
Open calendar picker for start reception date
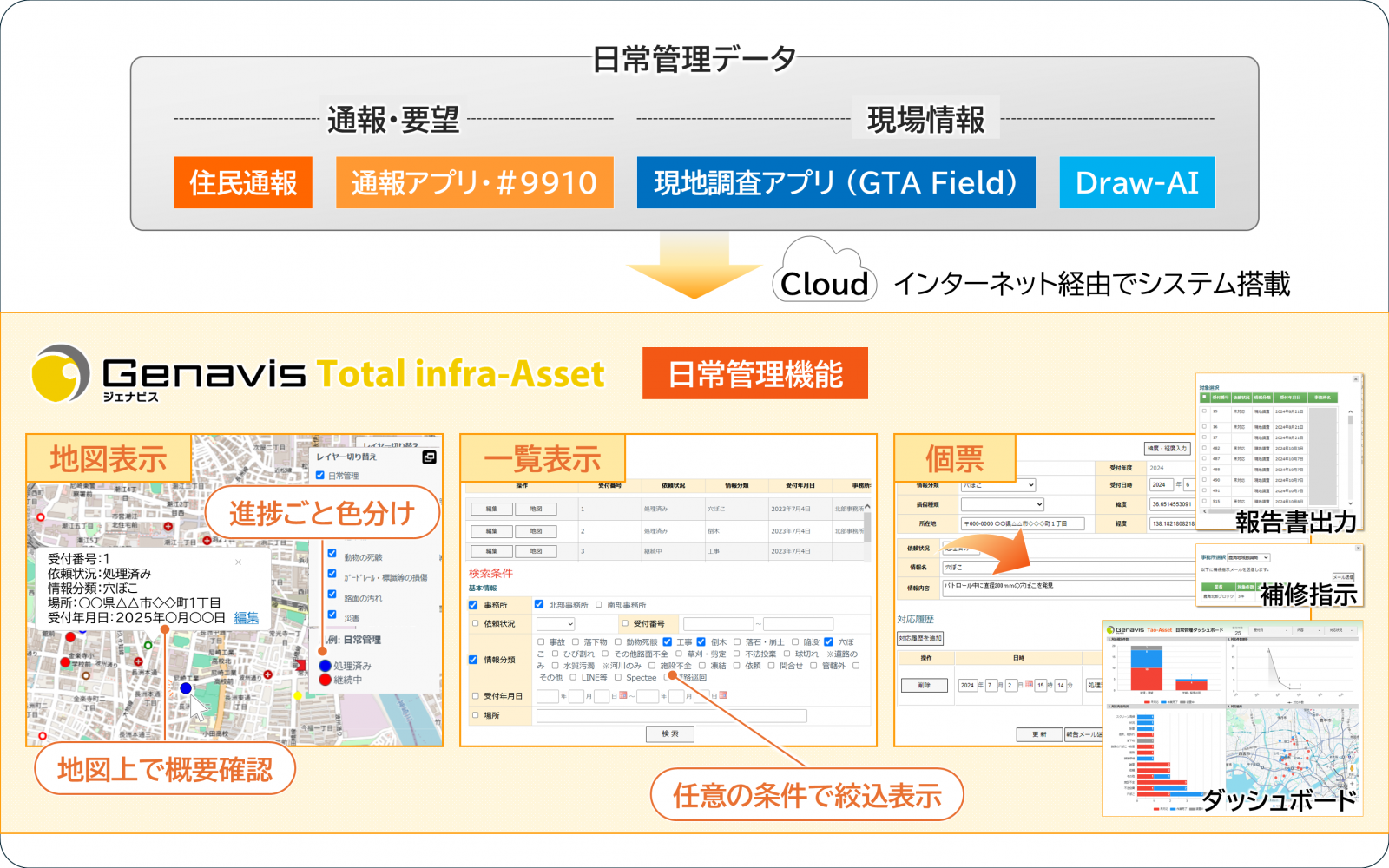pos(622,695)
